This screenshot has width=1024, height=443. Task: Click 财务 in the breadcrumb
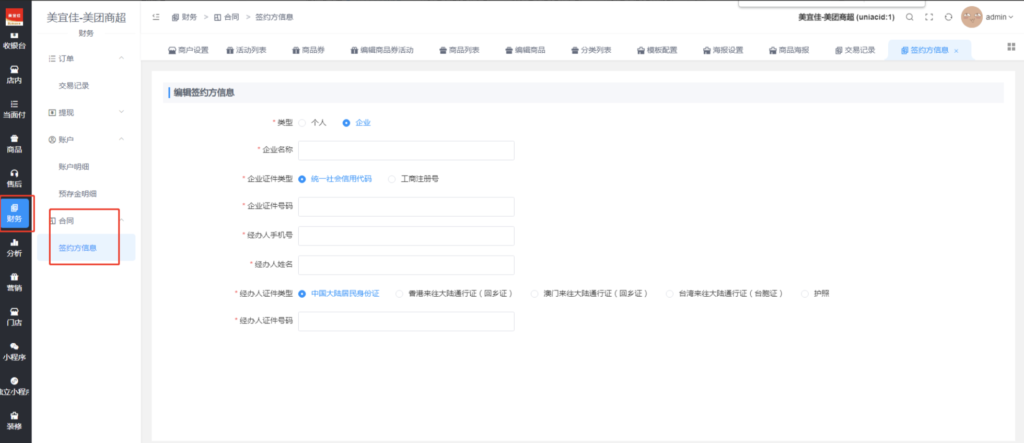pyautogui.click(x=184, y=17)
